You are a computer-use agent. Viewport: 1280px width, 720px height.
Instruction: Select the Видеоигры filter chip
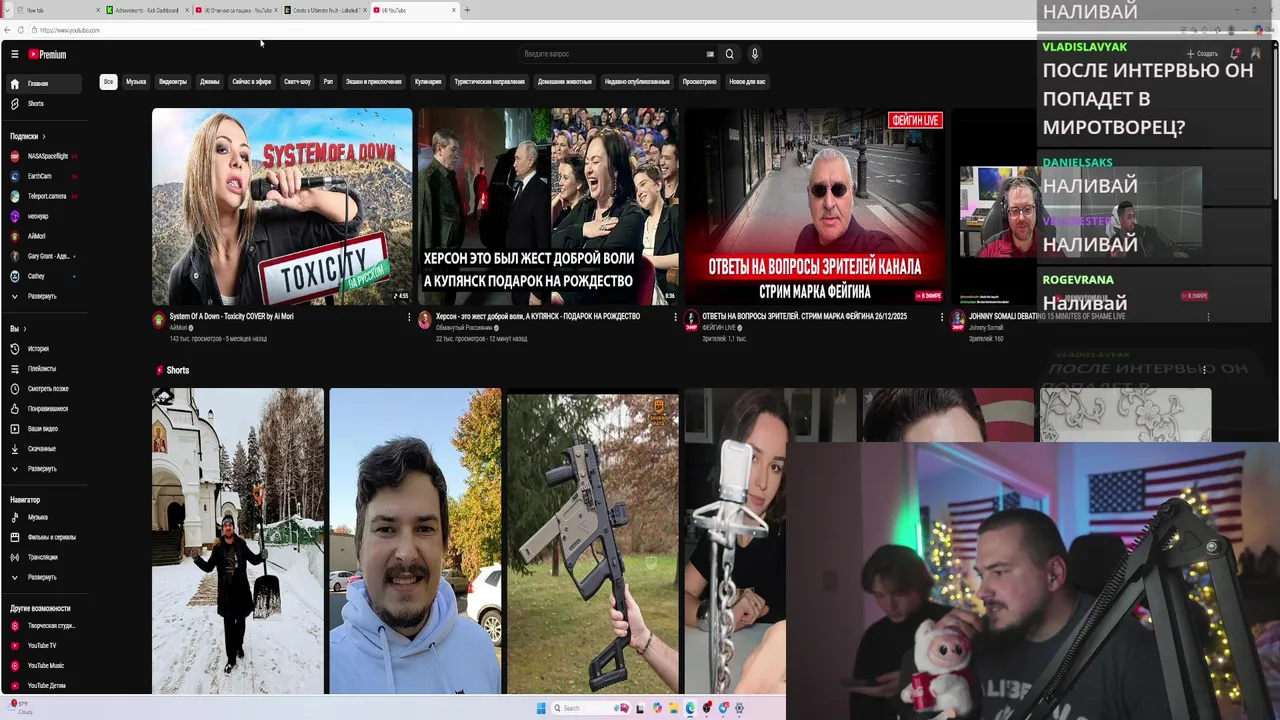(173, 82)
